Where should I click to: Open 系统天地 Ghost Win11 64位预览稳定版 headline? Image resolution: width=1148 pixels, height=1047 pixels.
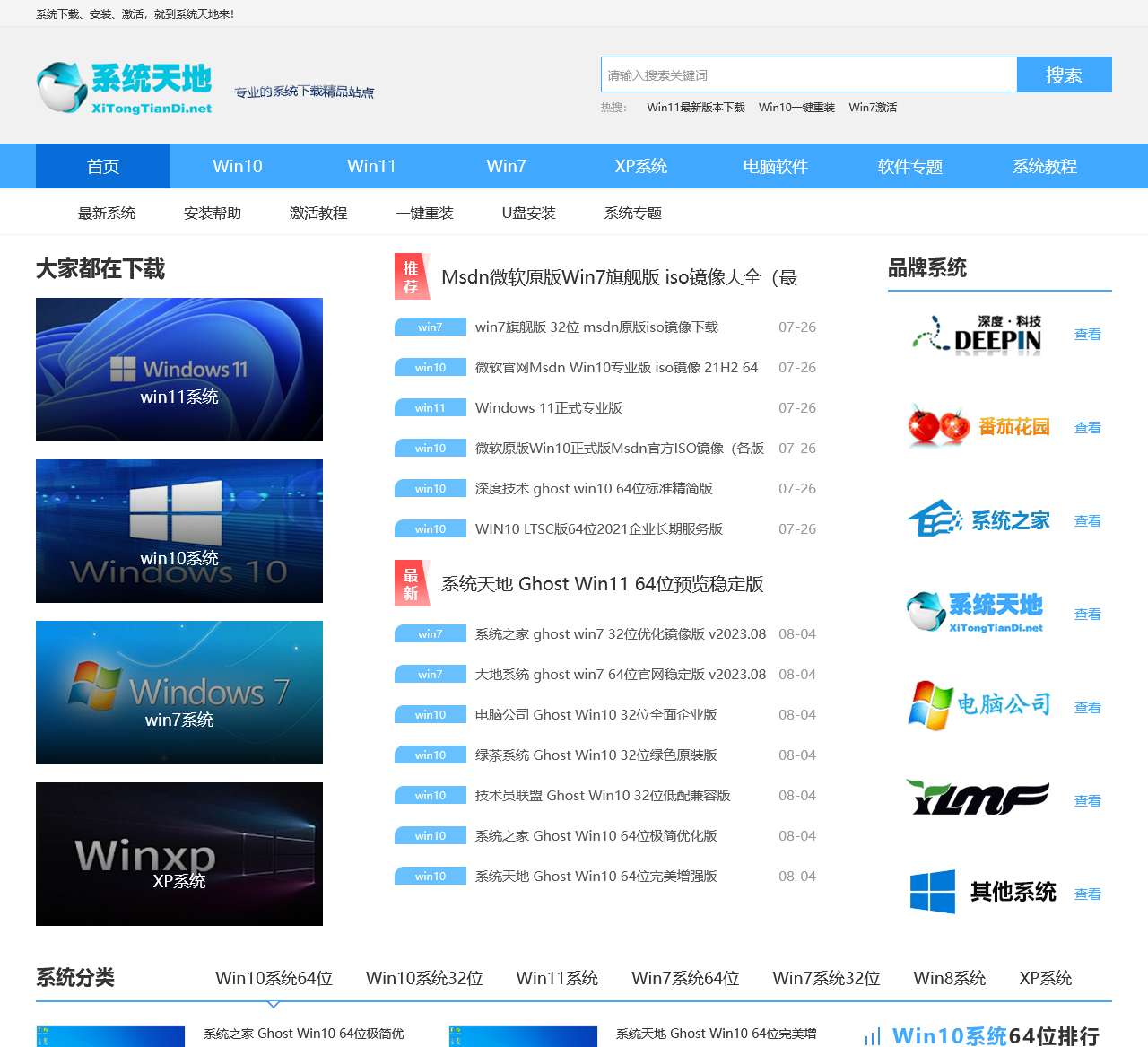tap(603, 584)
